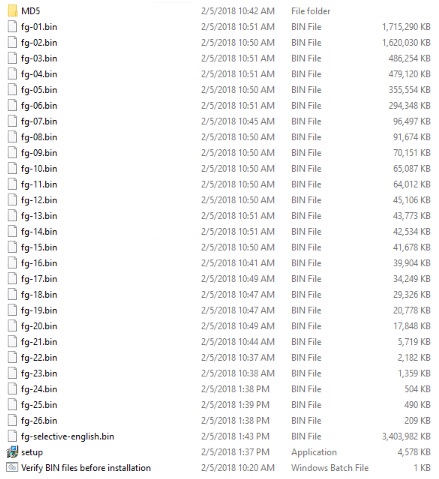Screen dimensions: 439x479
Task: Select the Windows Batch File type text
Action: 330,468
